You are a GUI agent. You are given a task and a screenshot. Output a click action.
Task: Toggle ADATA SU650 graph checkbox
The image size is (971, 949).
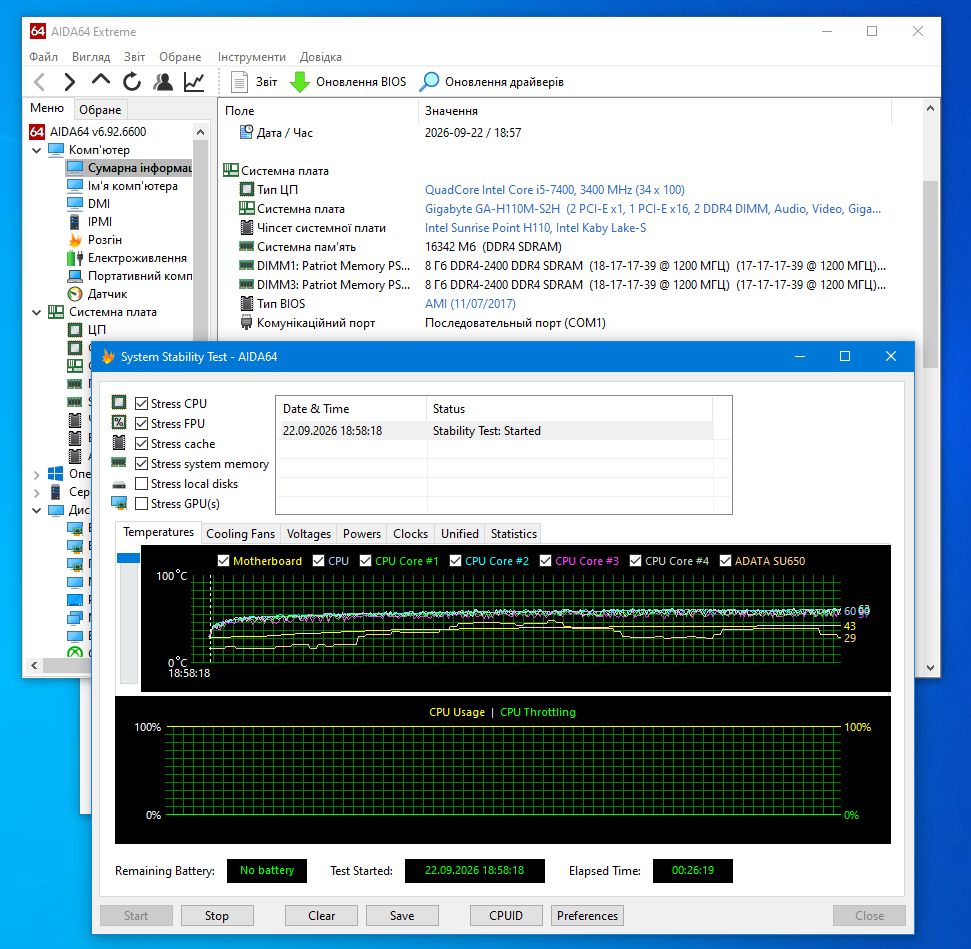click(x=725, y=561)
